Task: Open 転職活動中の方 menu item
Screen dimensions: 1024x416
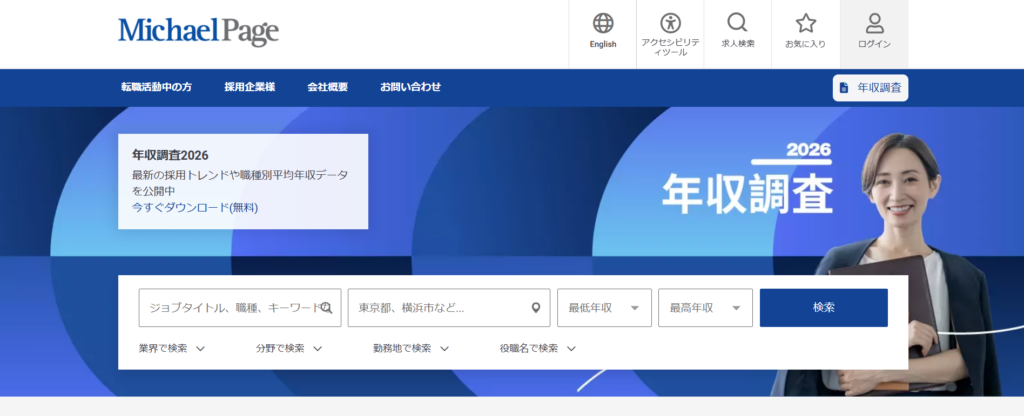Action: (x=156, y=87)
